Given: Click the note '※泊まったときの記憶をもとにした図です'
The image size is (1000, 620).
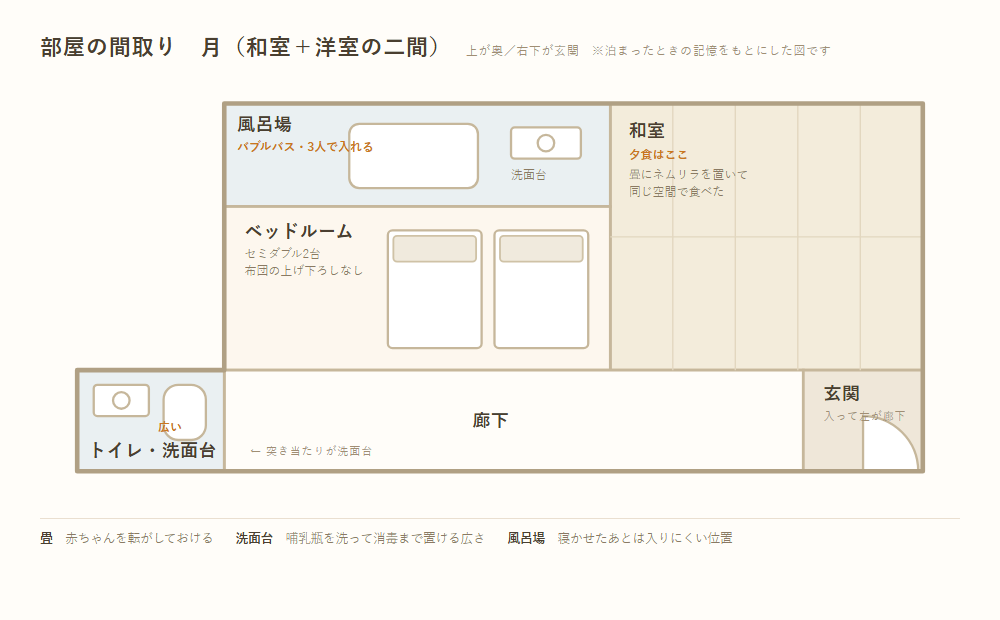Looking at the screenshot, I should click(x=711, y=50).
